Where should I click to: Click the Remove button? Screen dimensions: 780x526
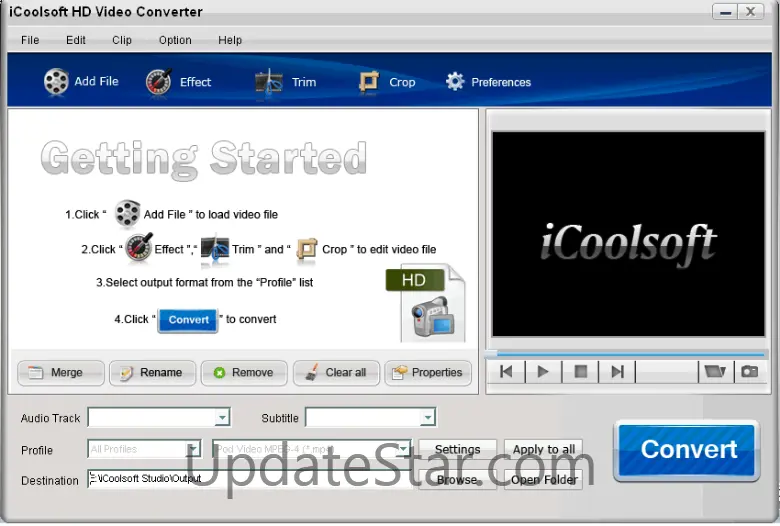coord(244,373)
